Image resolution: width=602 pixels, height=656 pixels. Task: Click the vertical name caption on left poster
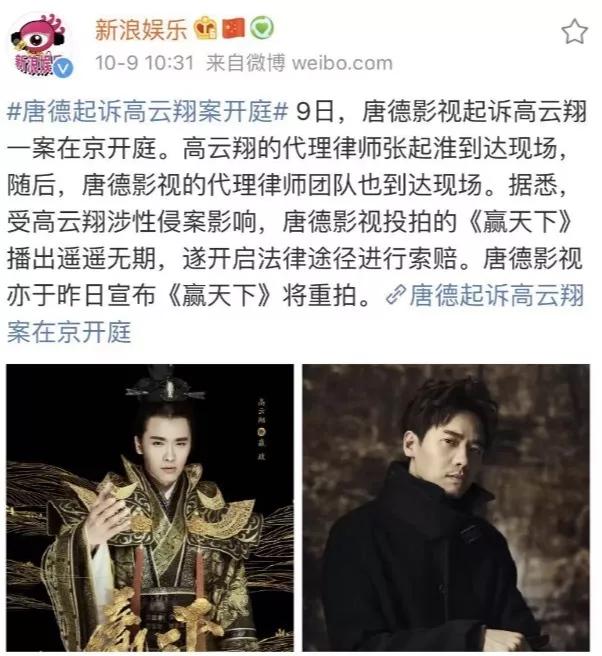(262, 428)
